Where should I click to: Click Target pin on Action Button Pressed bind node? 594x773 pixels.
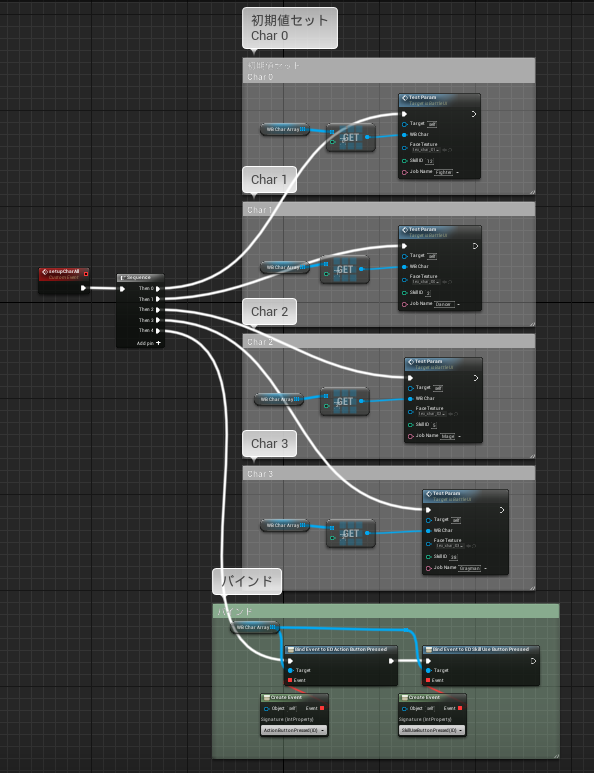coord(290,670)
